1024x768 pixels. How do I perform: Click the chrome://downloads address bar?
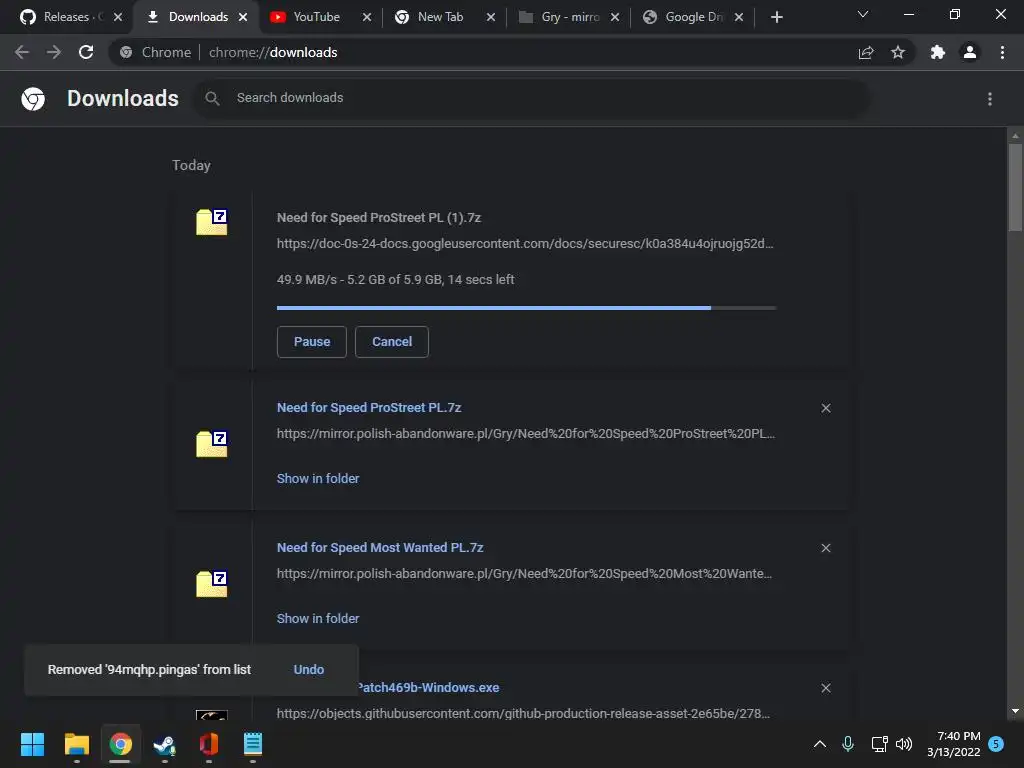483,52
